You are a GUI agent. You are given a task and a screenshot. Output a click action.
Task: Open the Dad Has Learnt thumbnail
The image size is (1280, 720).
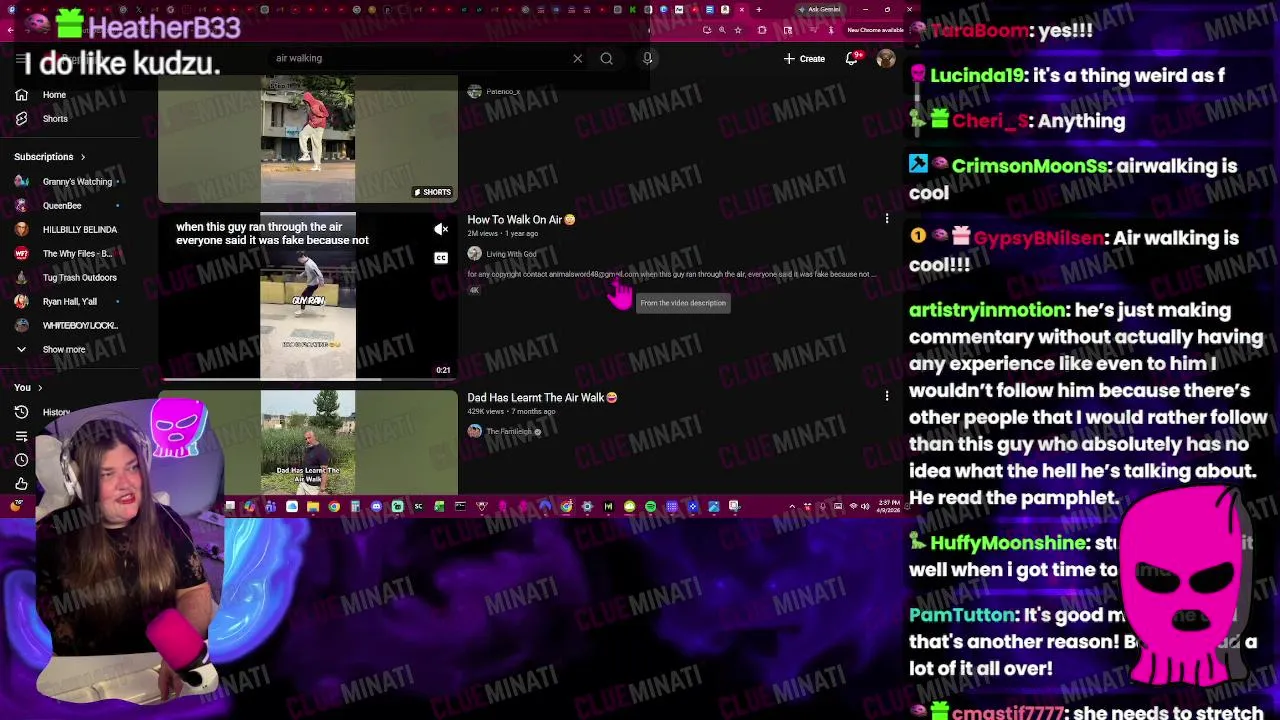point(308,442)
